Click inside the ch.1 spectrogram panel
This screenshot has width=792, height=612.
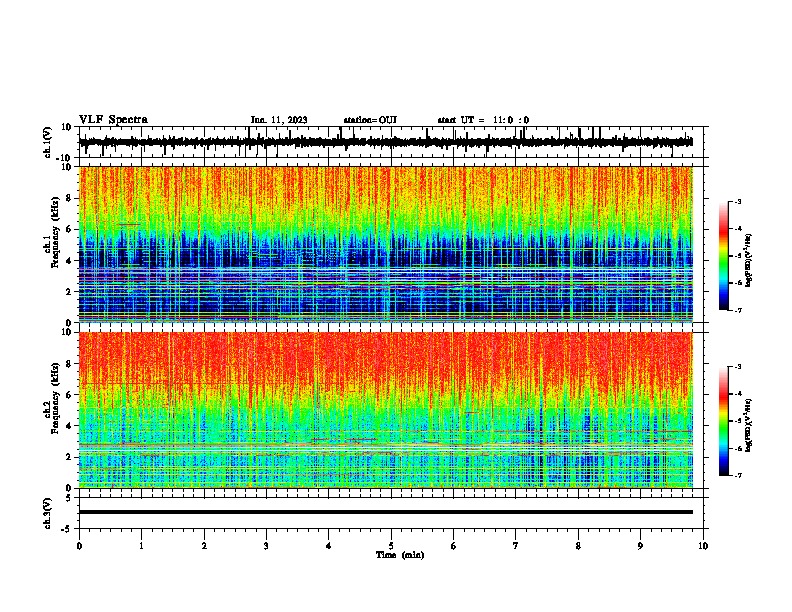[386, 244]
